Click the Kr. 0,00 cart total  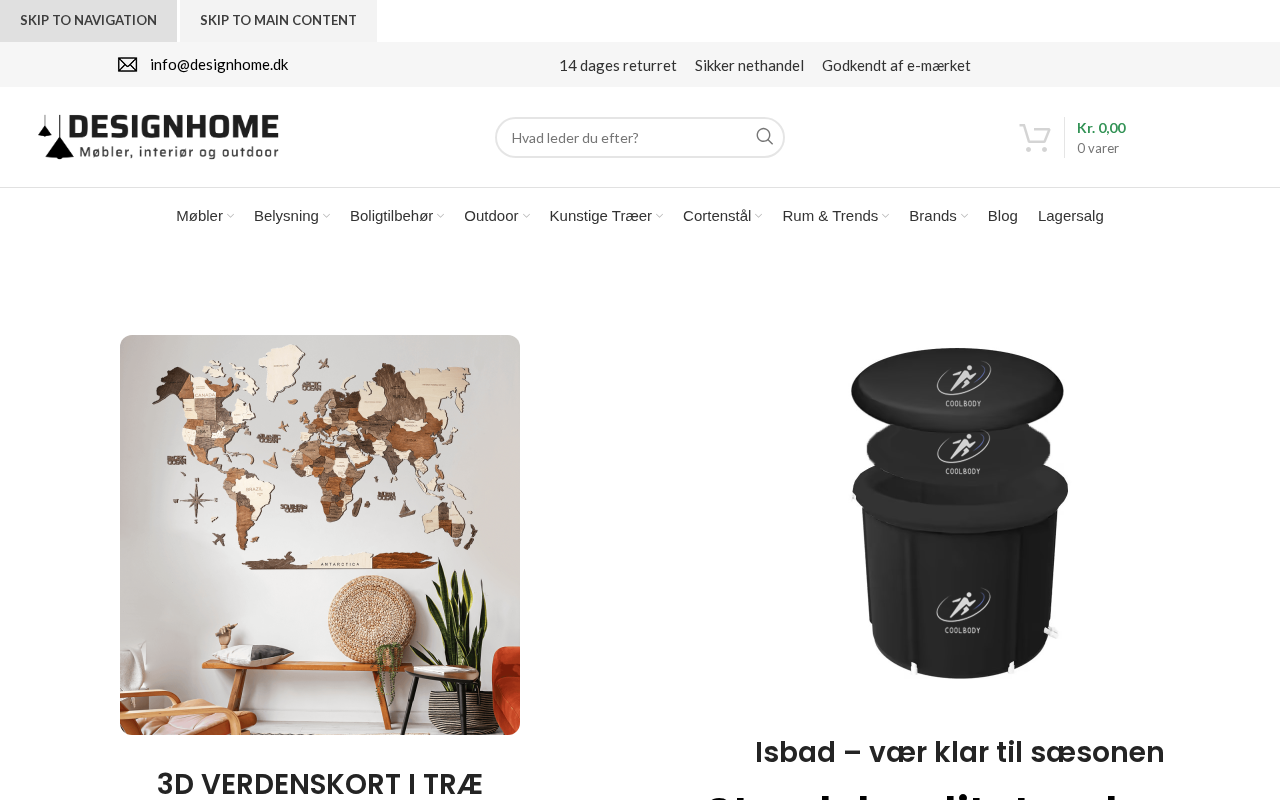(1101, 128)
